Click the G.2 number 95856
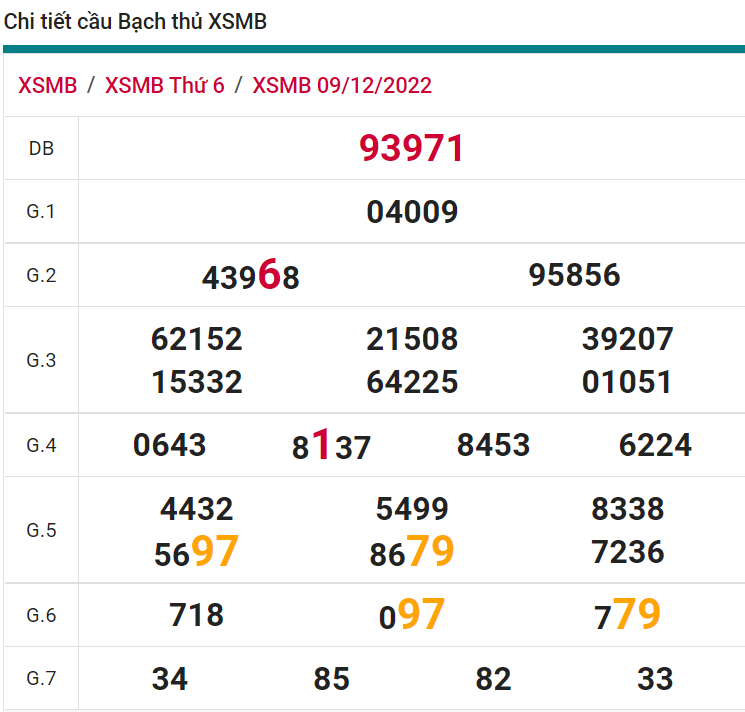The height and width of the screenshot is (712, 745). pyautogui.click(x=574, y=275)
